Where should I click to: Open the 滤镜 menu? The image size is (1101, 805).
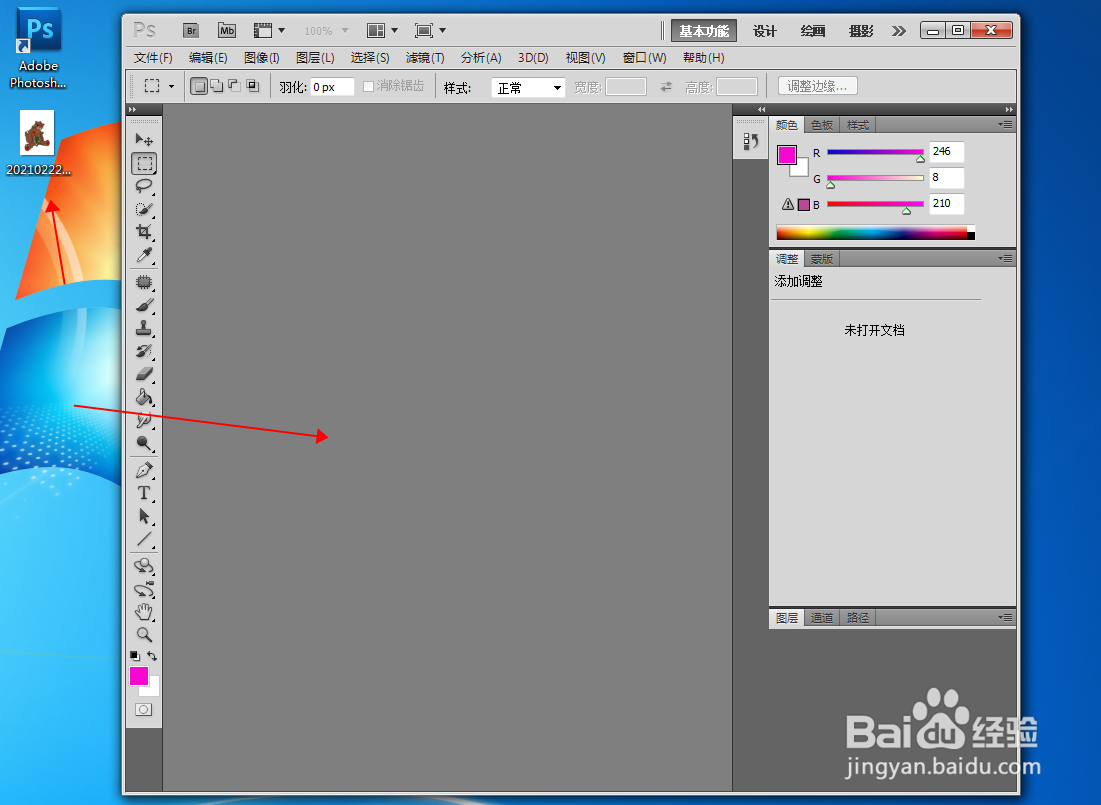pyautogui.click(x=424, y=57)
